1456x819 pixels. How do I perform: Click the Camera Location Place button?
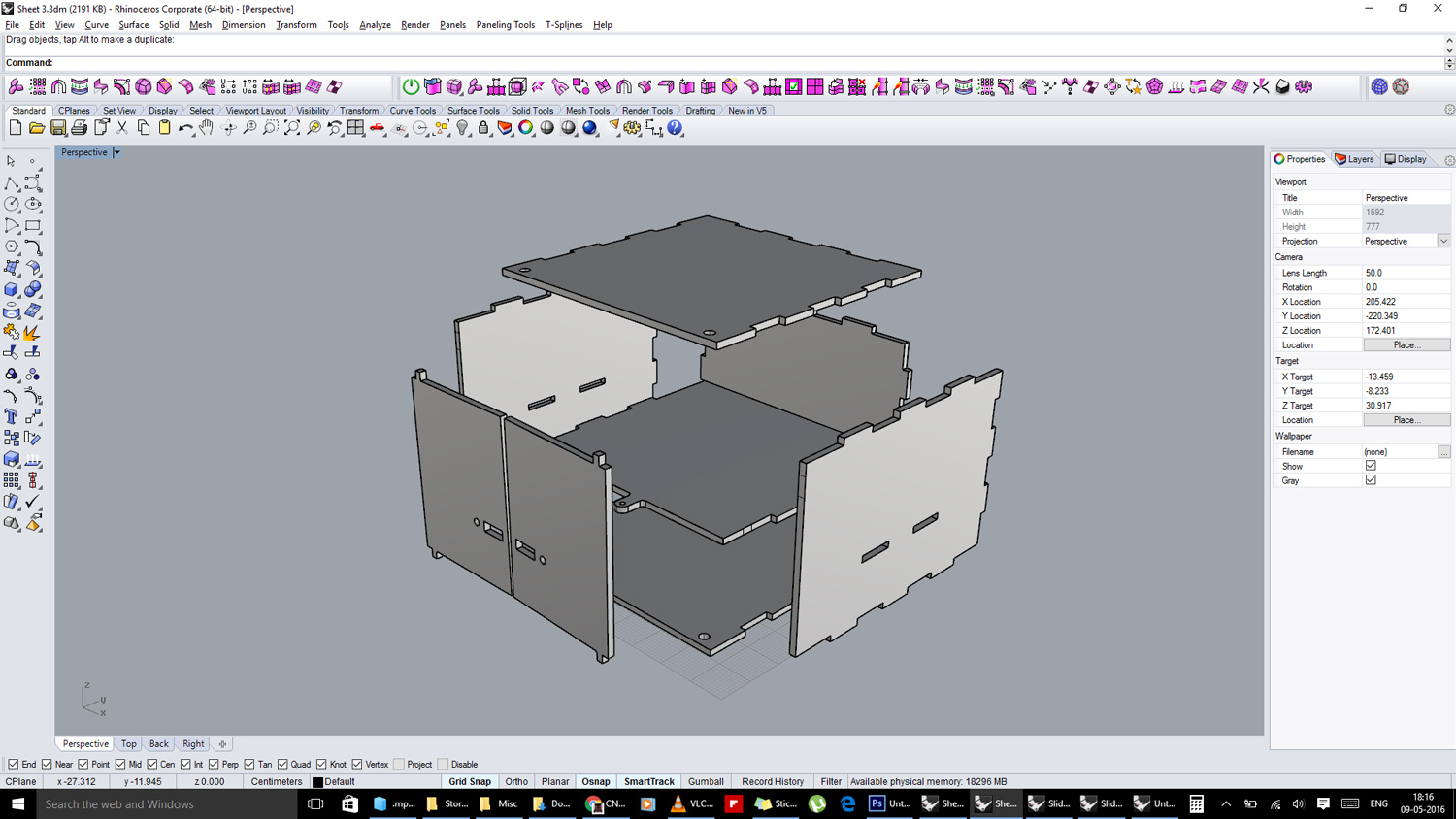pos(1406,345)
